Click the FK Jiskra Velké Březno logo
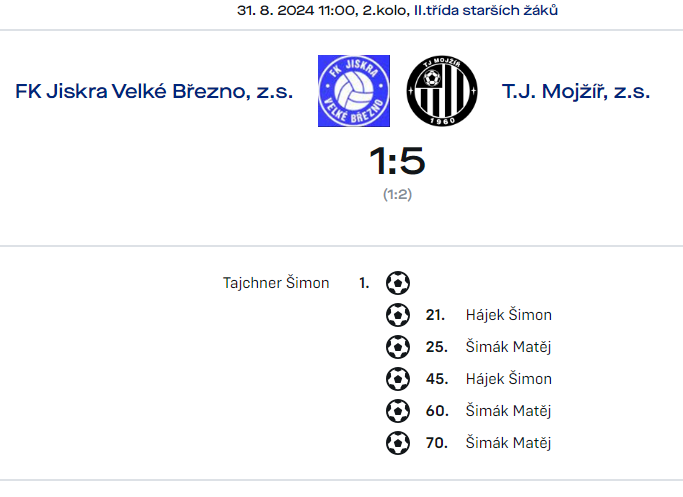Viewport: 683px width, 497px height. 354,91
